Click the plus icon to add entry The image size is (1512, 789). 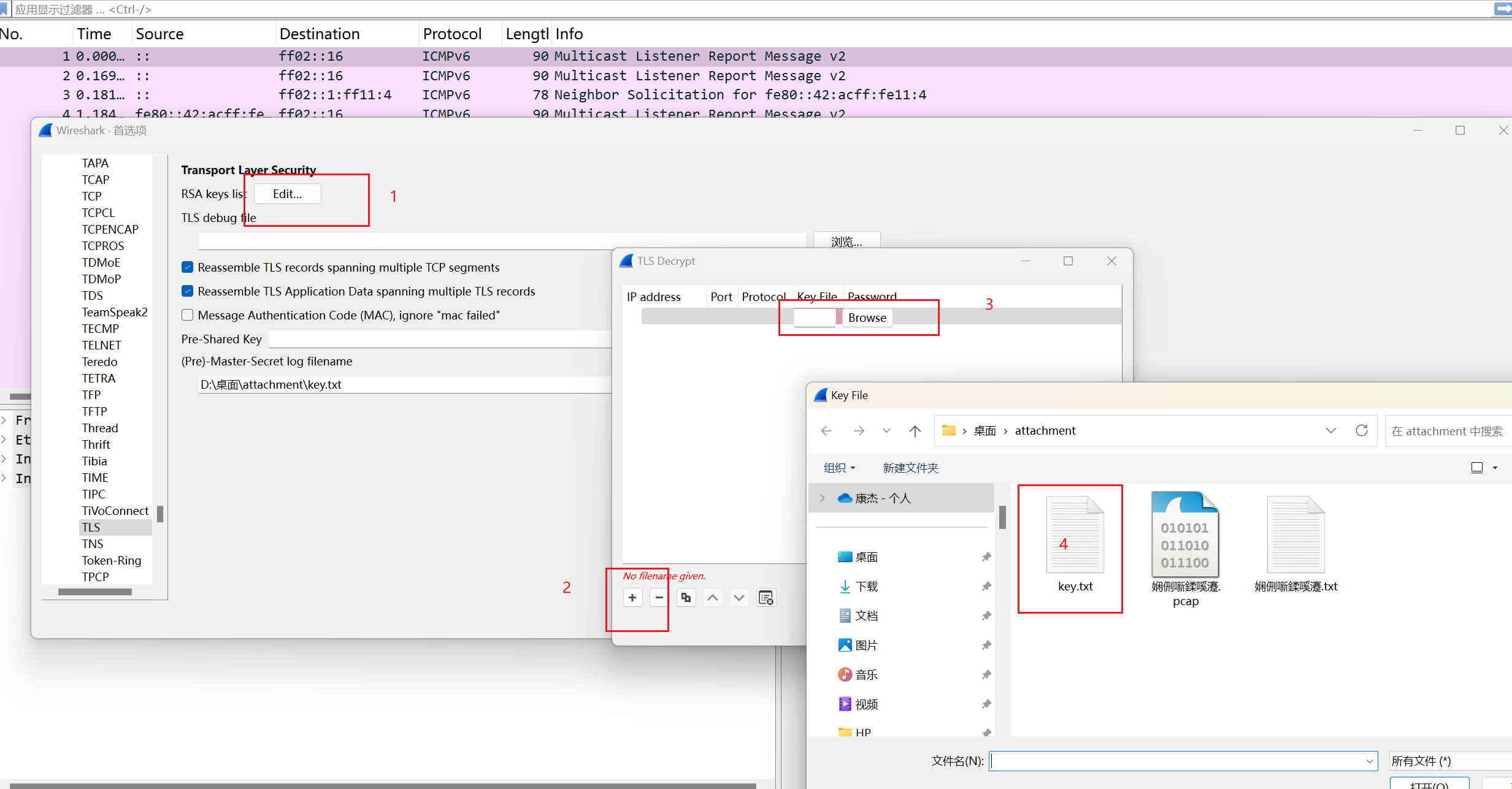point(632,598)
